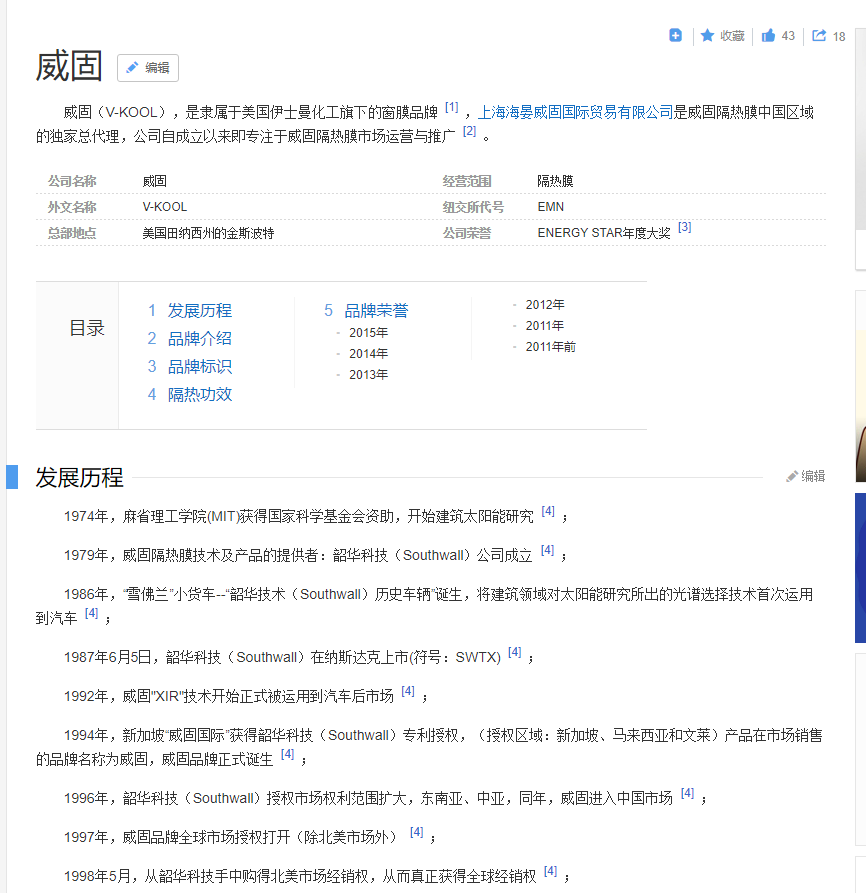
Task: Click the headquarters value 美国田纳西州的金斯波特
Action: [208, 233]
